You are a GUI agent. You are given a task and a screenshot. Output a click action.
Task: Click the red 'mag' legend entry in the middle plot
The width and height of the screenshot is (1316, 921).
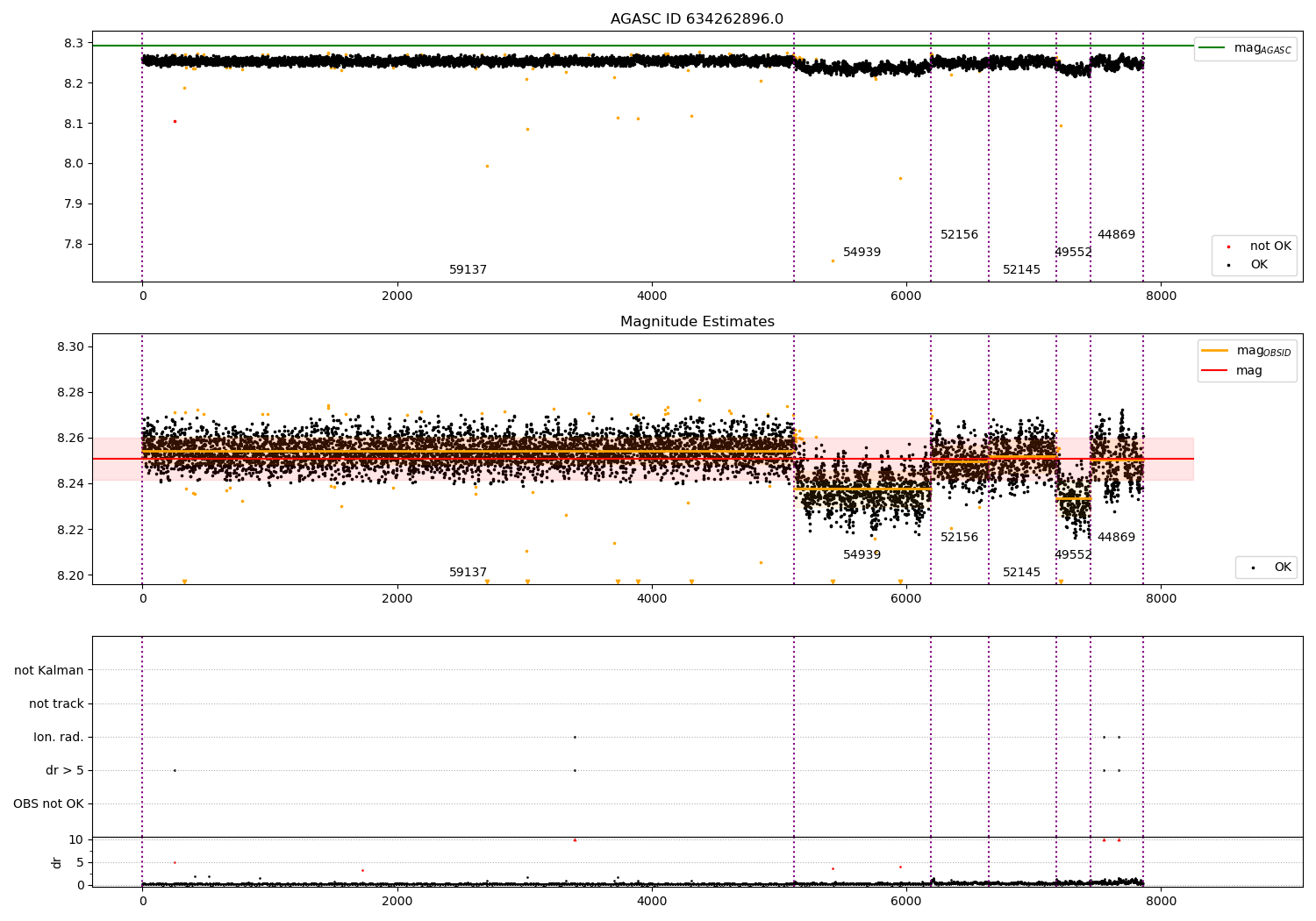coord(1234,371)
